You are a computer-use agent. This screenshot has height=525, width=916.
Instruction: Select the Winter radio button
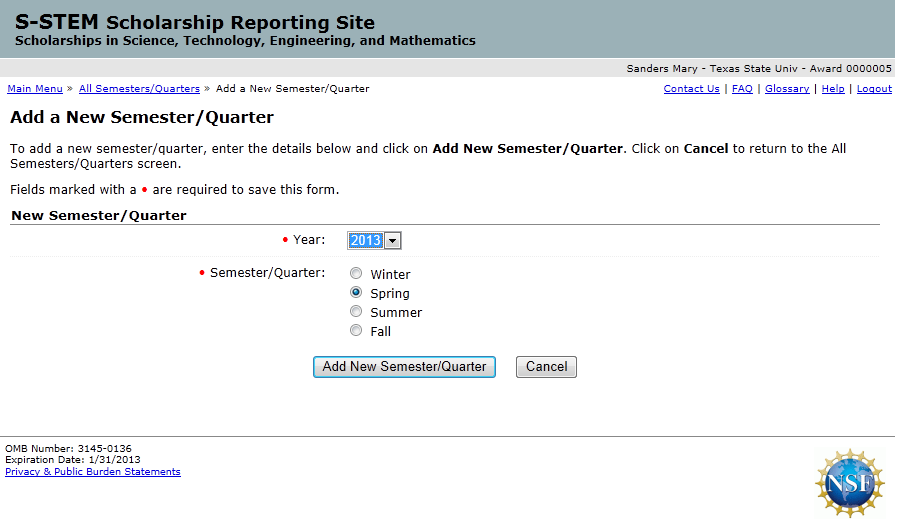pos(356,274)
